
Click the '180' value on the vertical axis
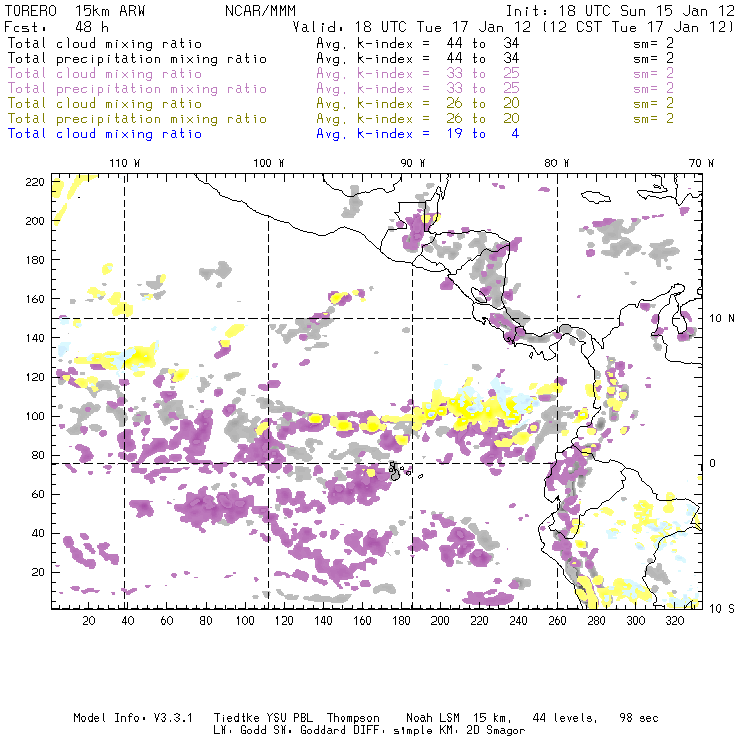35,260
